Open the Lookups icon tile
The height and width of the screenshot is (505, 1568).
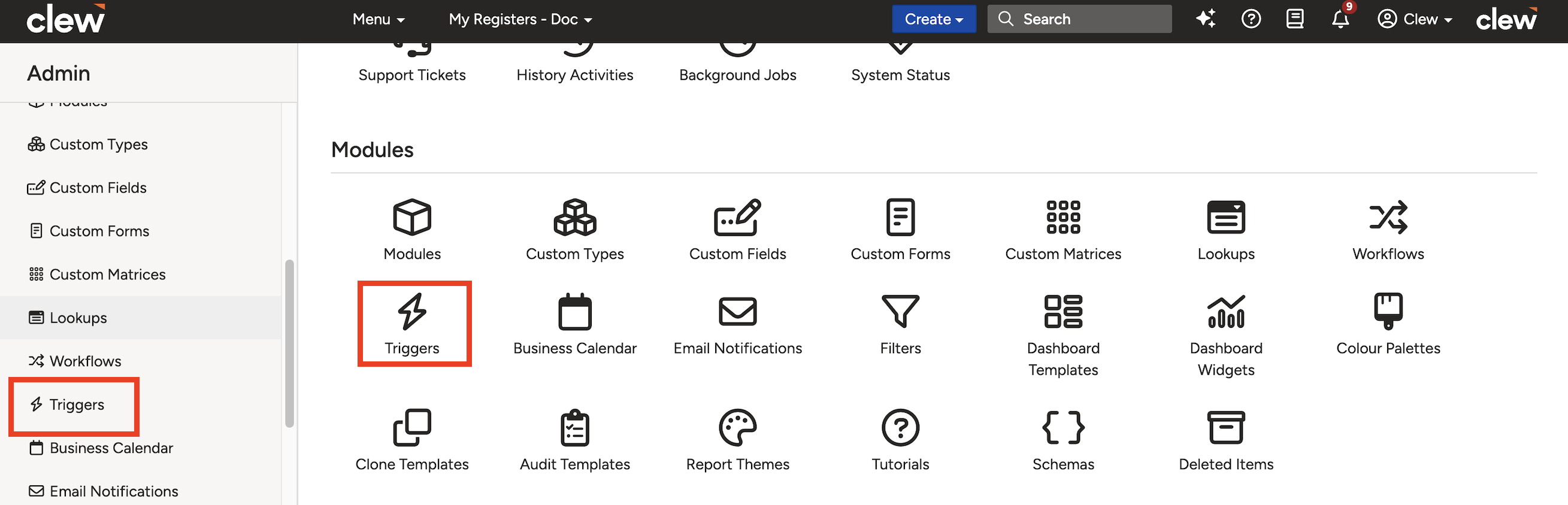pyautogui.click(x=1226, y=217)
